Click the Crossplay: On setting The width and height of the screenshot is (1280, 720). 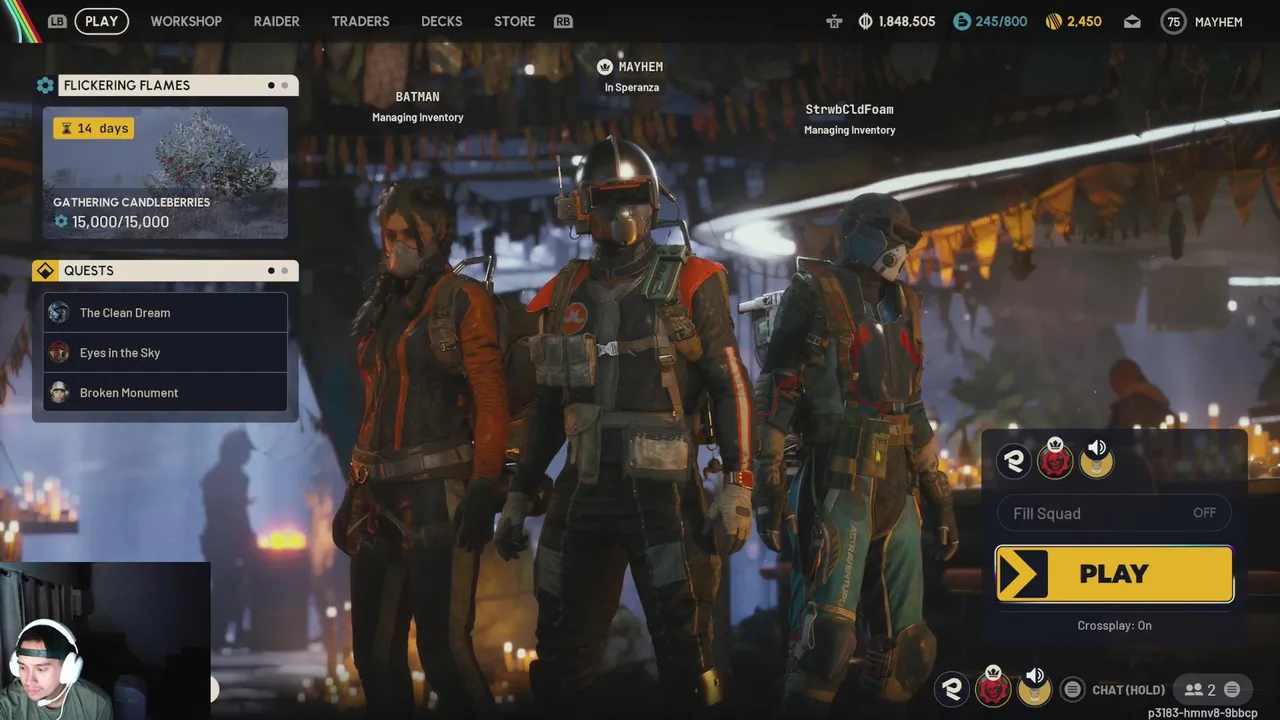[1114, 626]
